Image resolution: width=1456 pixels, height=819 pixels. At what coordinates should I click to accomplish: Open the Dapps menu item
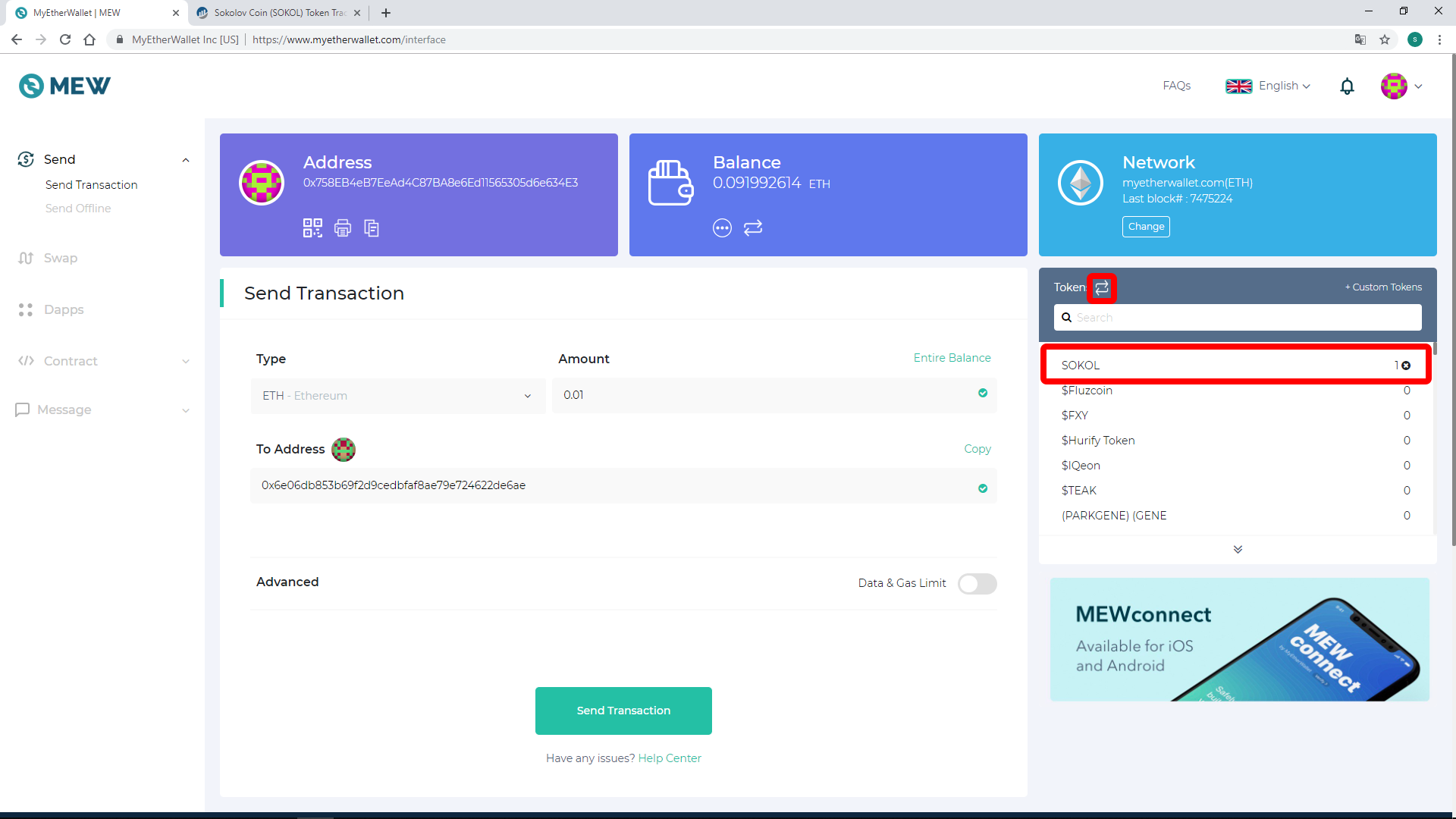[64, 309]
